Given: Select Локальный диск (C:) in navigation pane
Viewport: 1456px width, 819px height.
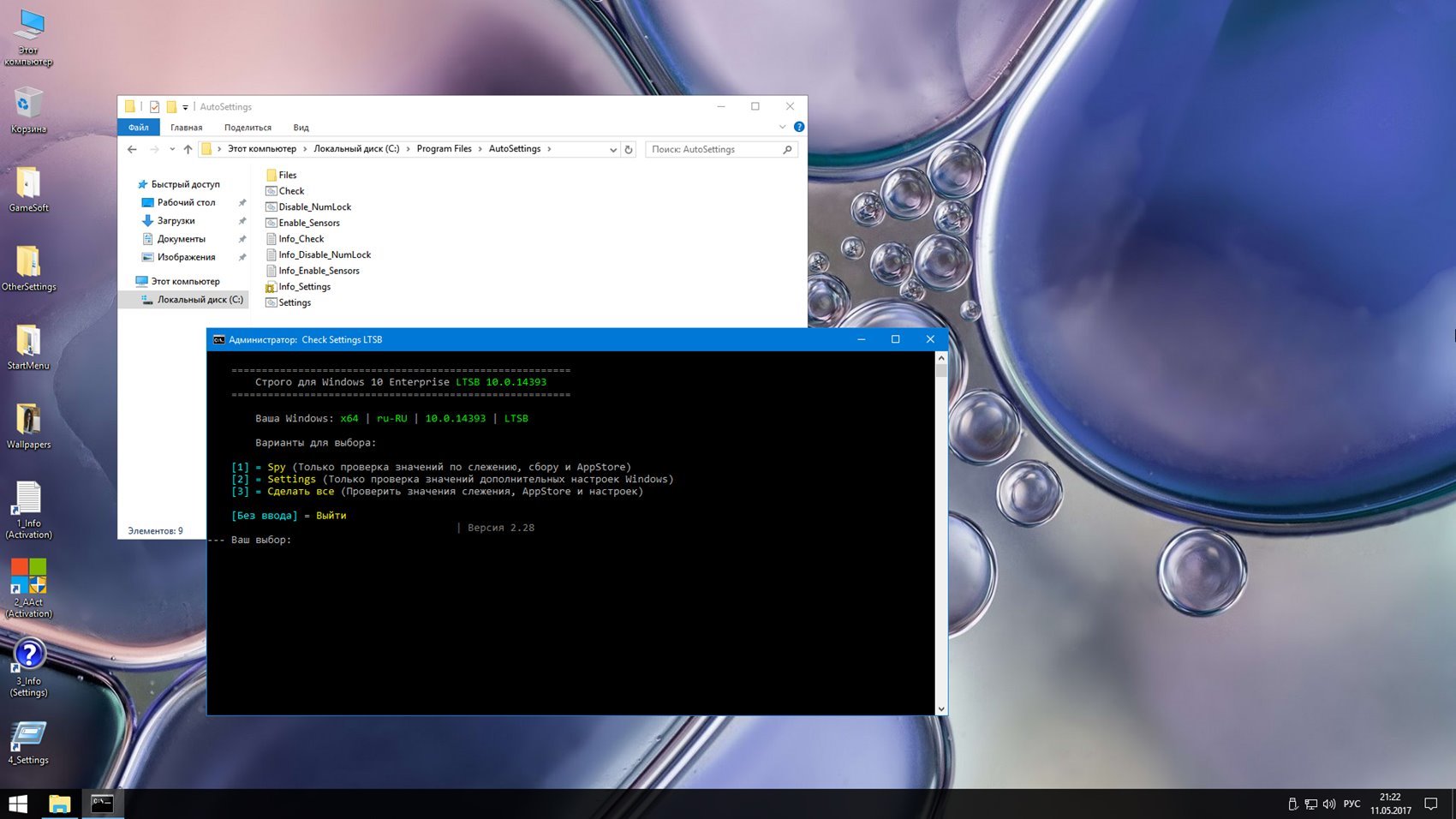Looking at the screenshot, I should point(200,300).
